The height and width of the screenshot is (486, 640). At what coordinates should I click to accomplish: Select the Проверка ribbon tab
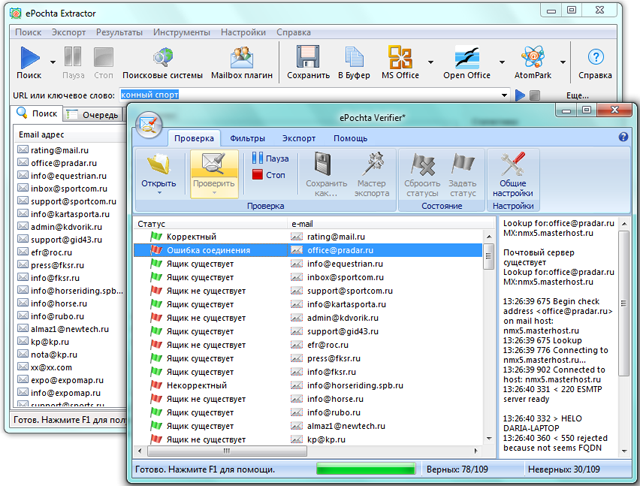point(194,138)
